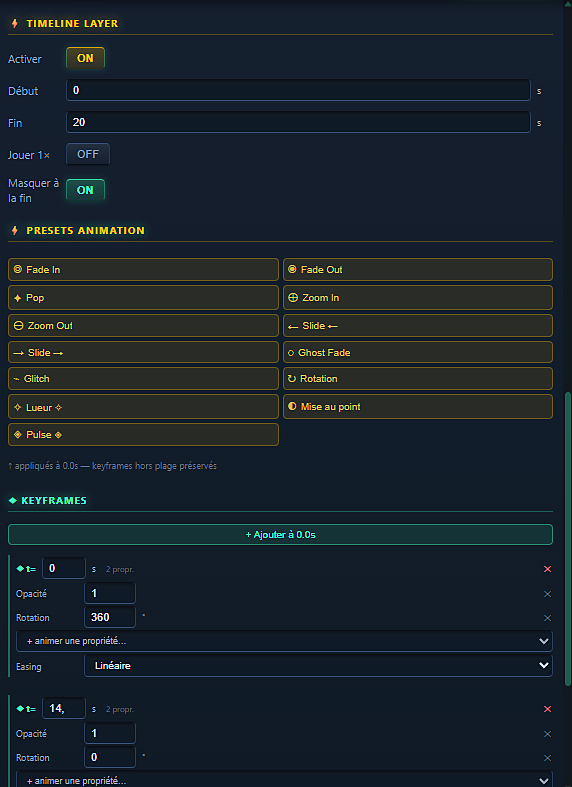Open the Easing Linéaire dropdown
Image resolution: width=572 pixels, height=787 pixels.
[318, 666]
